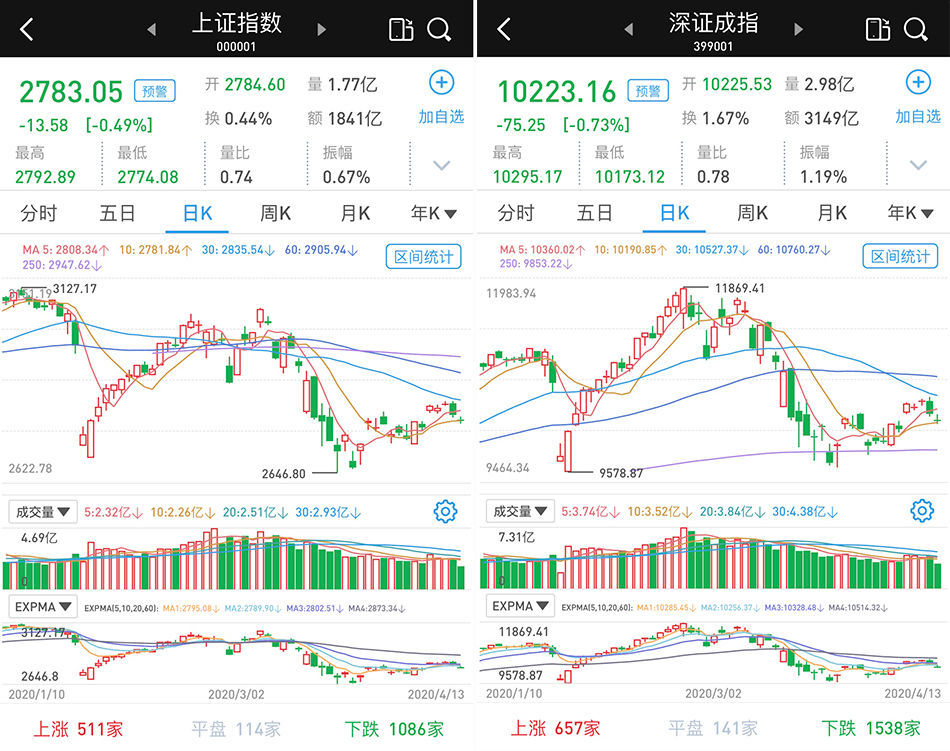
Task: Go to next stock from 深证成指 header
Action: point(799,29)
